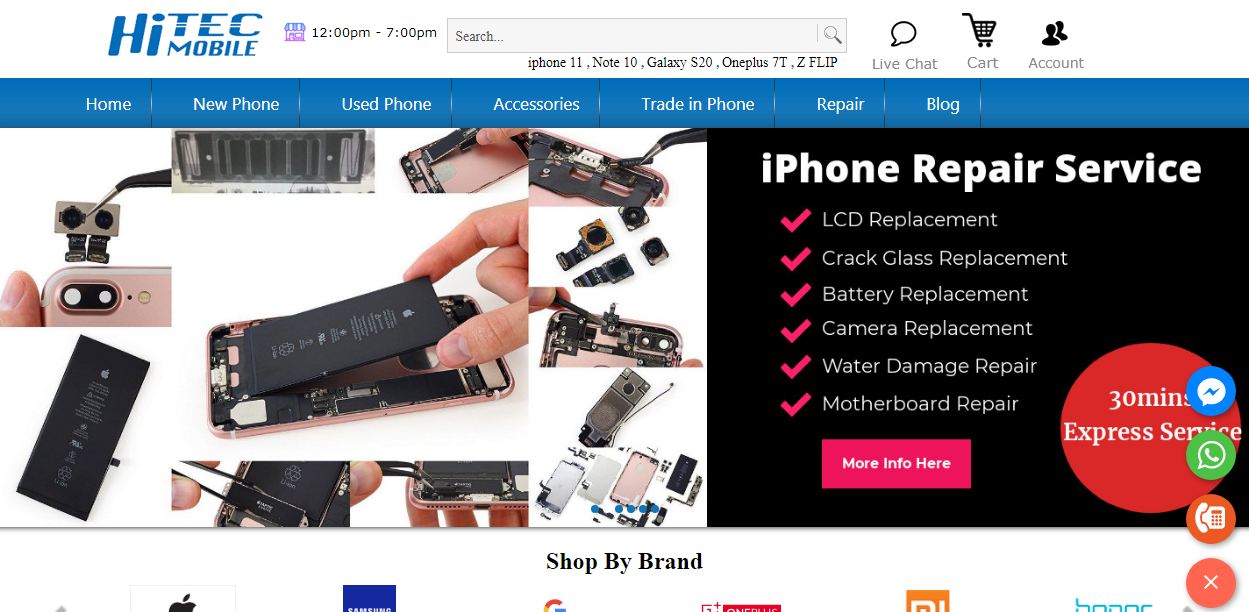Start a Facebook Messenger chat

[x=1211, y=392]
